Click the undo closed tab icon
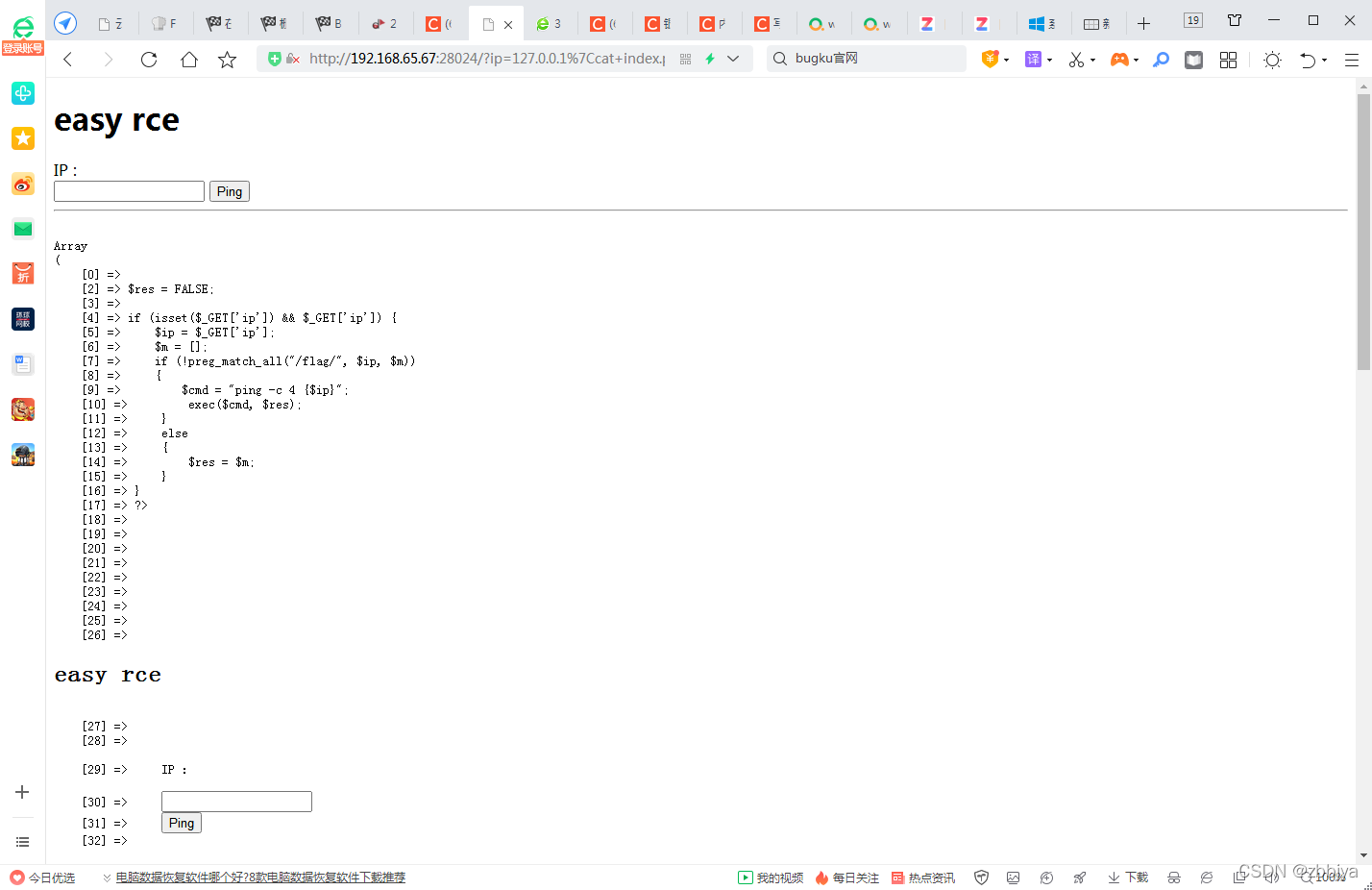Viewport: 1372px width, 890px height. tap(1308, 60)
